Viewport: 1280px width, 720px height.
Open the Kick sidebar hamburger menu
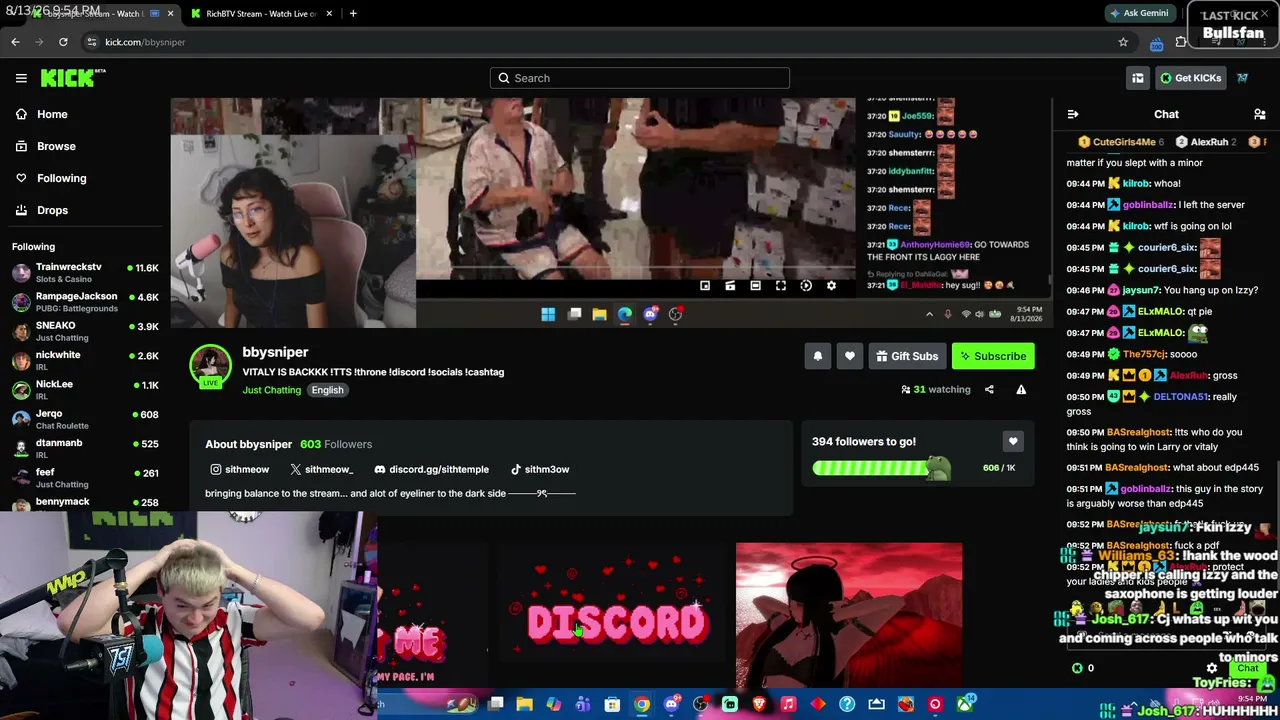[21, 78]
